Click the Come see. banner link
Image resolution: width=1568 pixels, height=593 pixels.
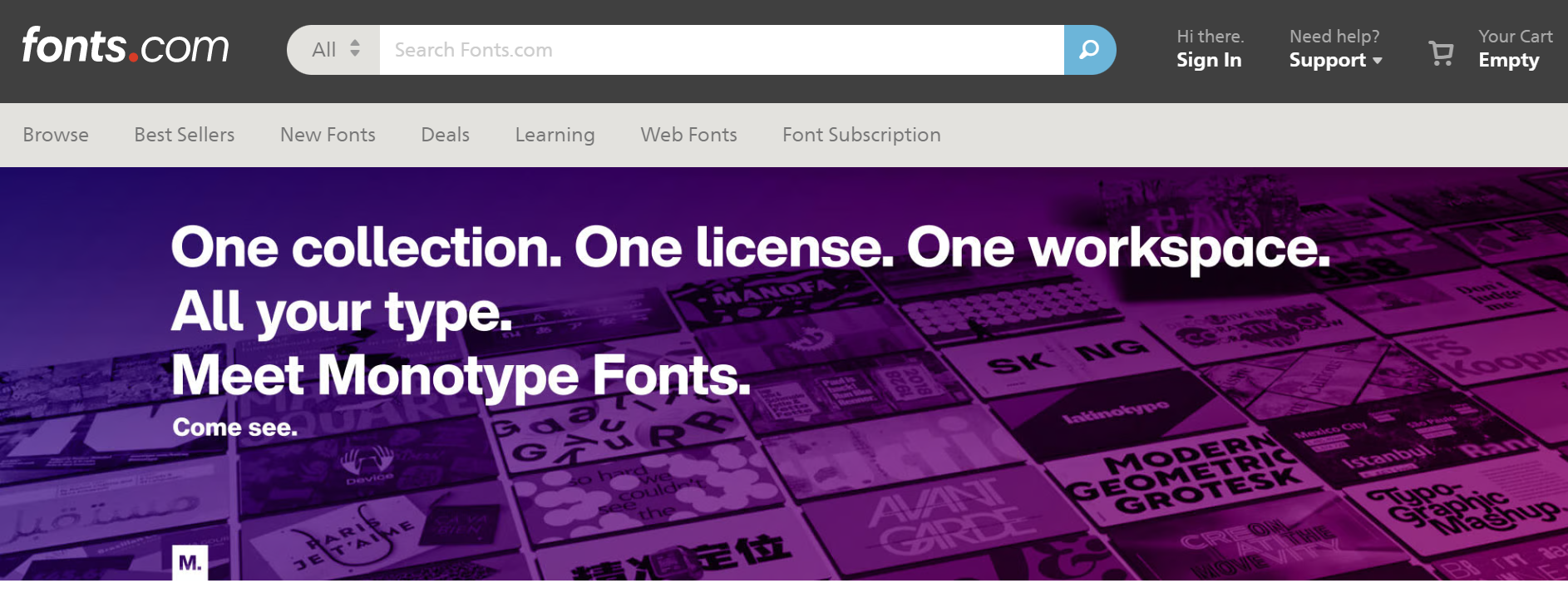point(234,427)
